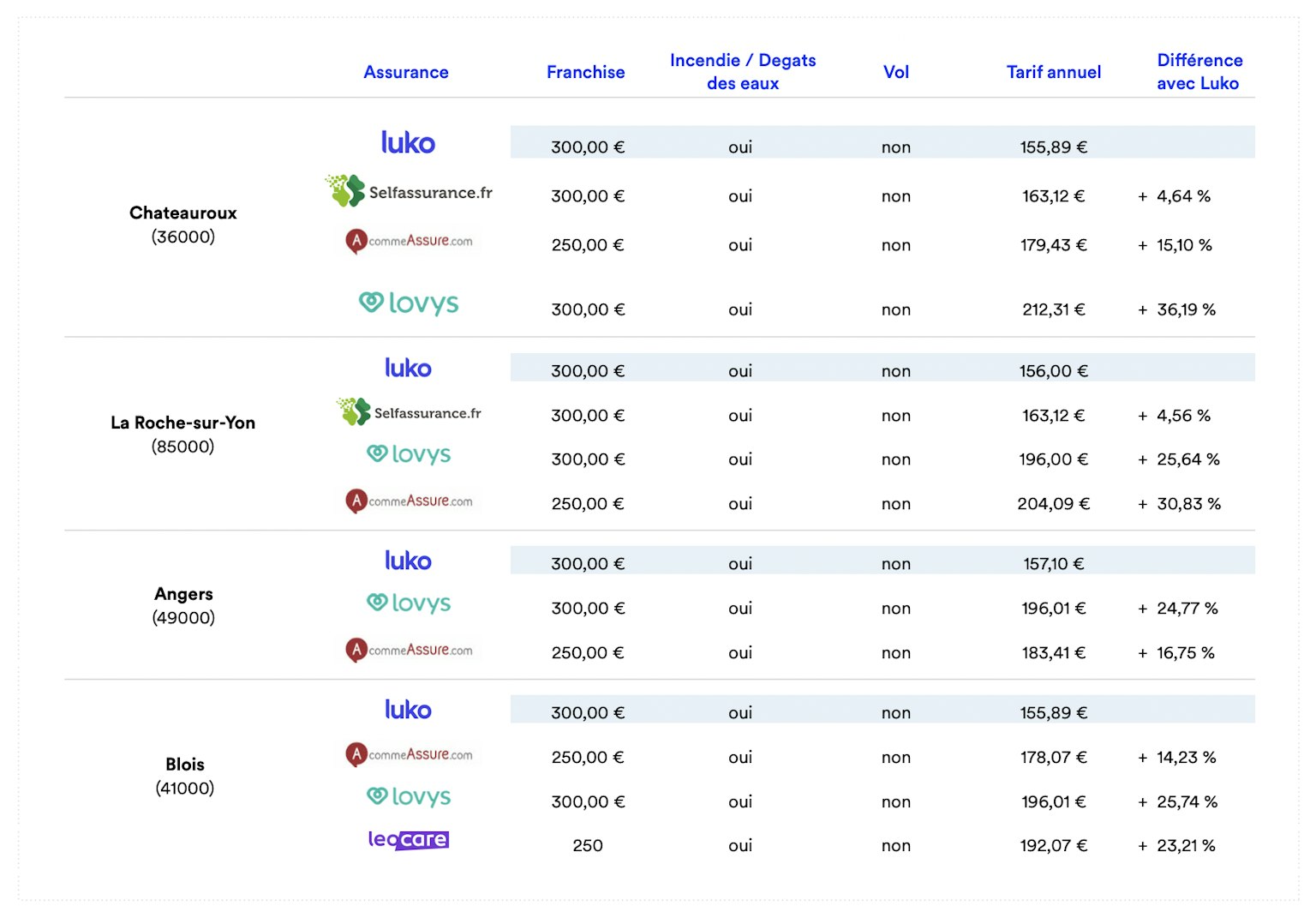This screenshot has height=918, width=1316.
Task: Open the Luko logo in the Angers section
Action: pos(408,561)
